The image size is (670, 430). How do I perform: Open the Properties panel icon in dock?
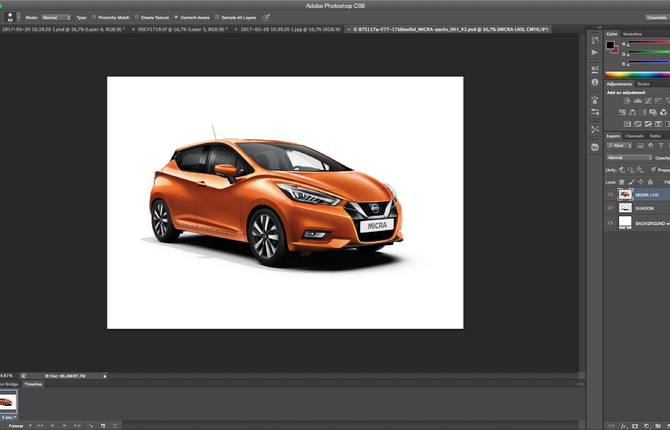click(x=595, y=69)
